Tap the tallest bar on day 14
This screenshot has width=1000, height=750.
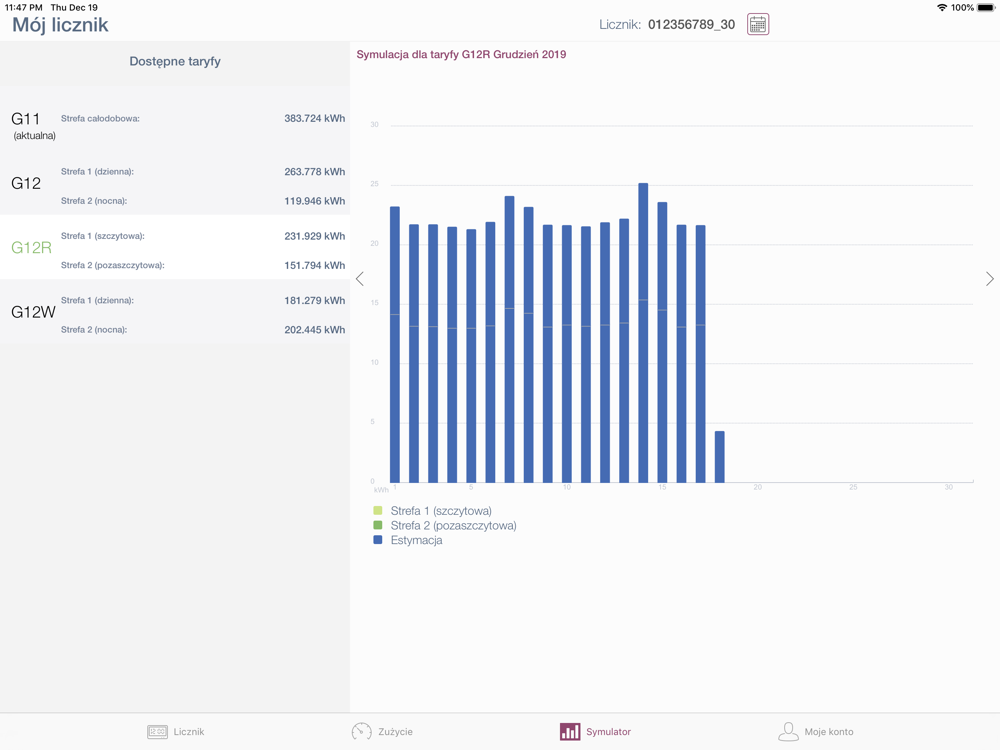[643, 330]
